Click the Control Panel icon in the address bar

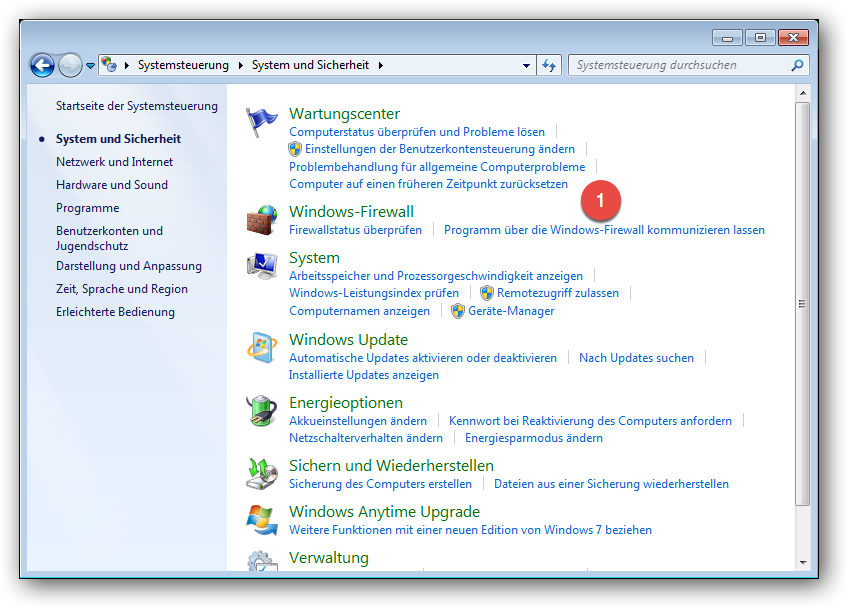click(109, 64)
